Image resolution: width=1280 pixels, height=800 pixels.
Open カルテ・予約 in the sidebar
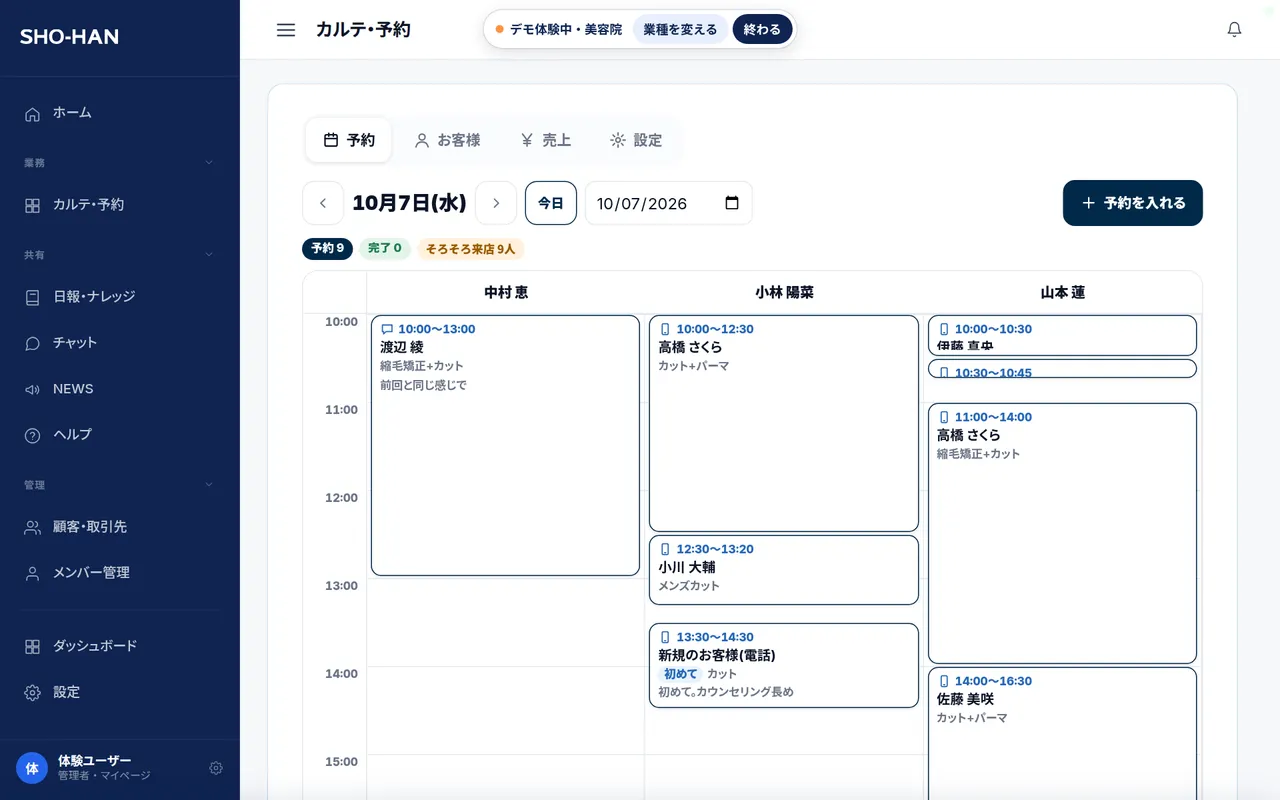pos(120,205)
